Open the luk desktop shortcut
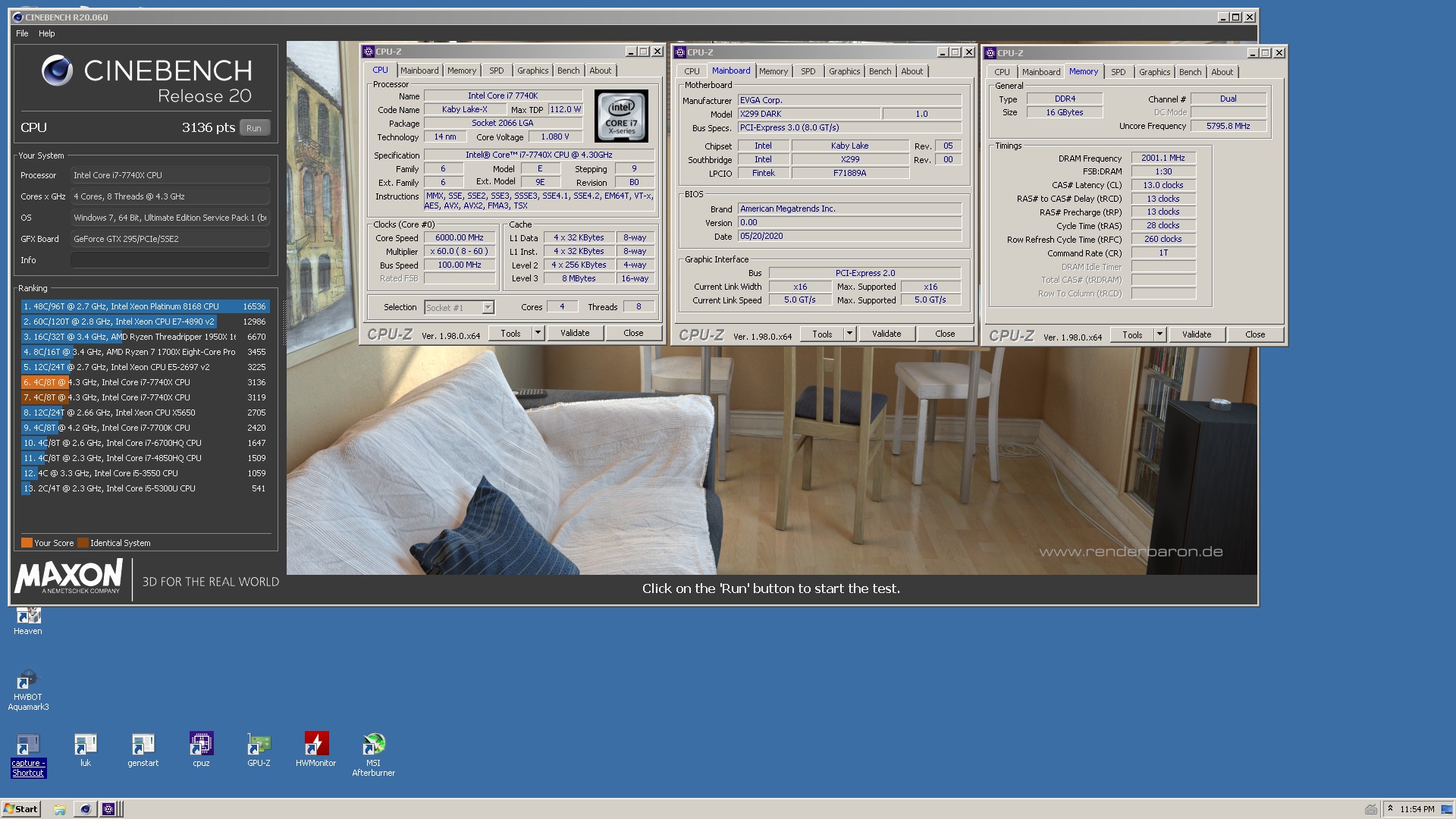 85,751
